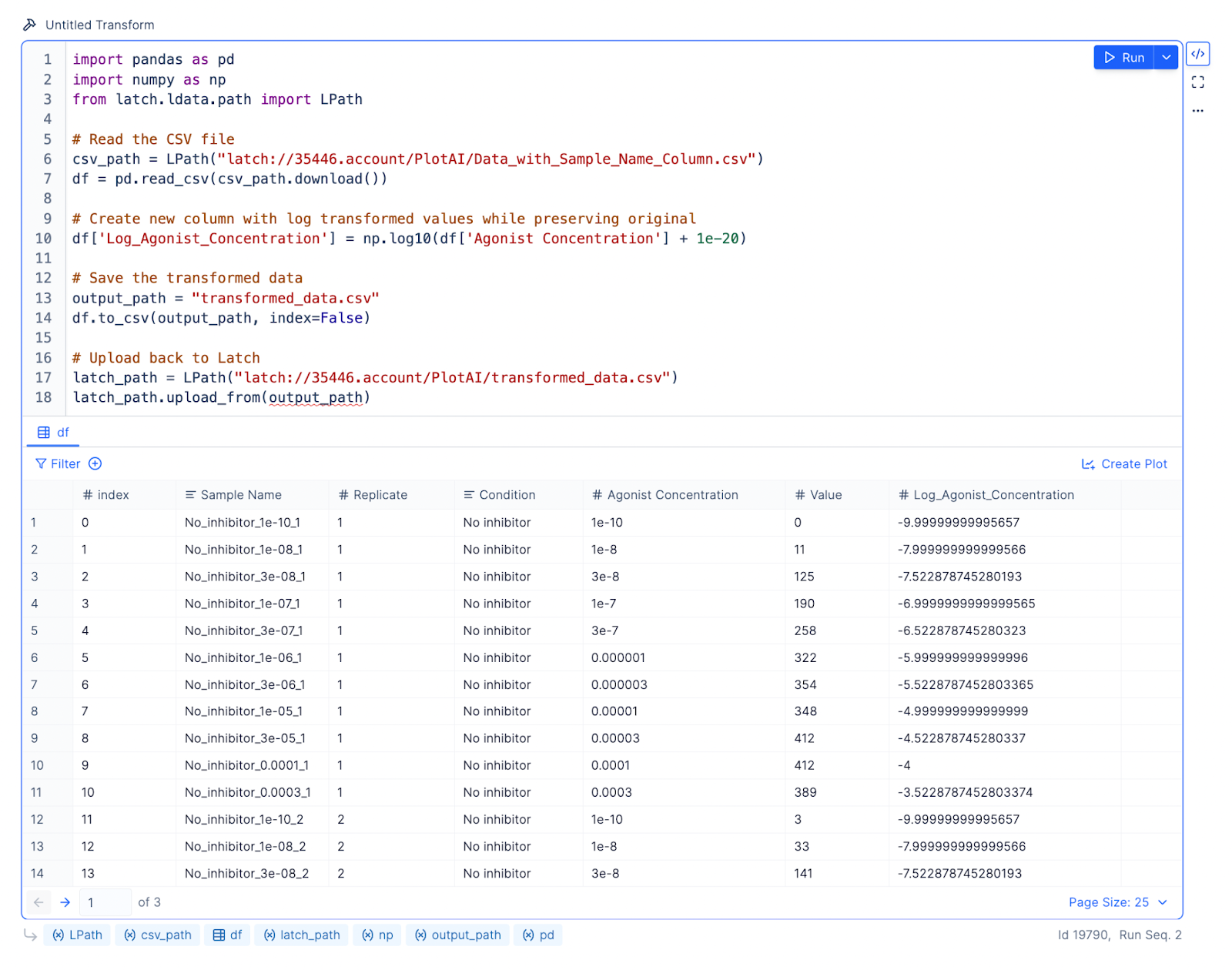Screen dimensions: 1232x970
Task: Click the wrench icon beside Untitled Transform
Action: point(29,25)
